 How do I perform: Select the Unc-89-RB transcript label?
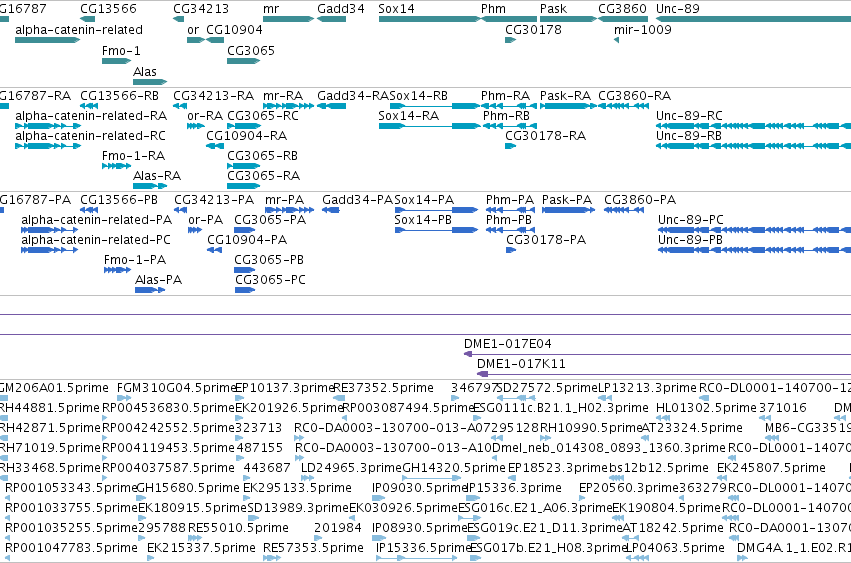tap(689, 136)
